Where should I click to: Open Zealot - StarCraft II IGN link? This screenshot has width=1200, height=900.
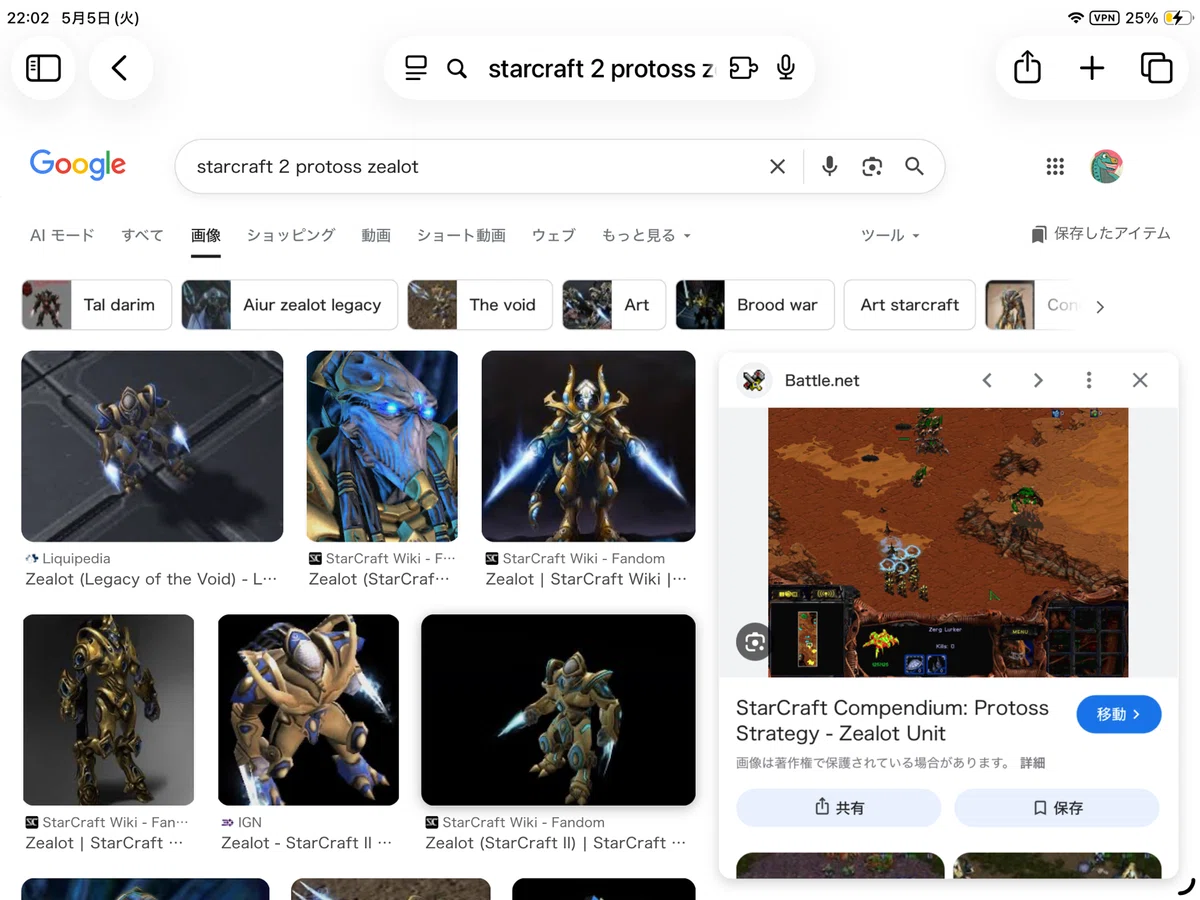[x=306, y=843]
